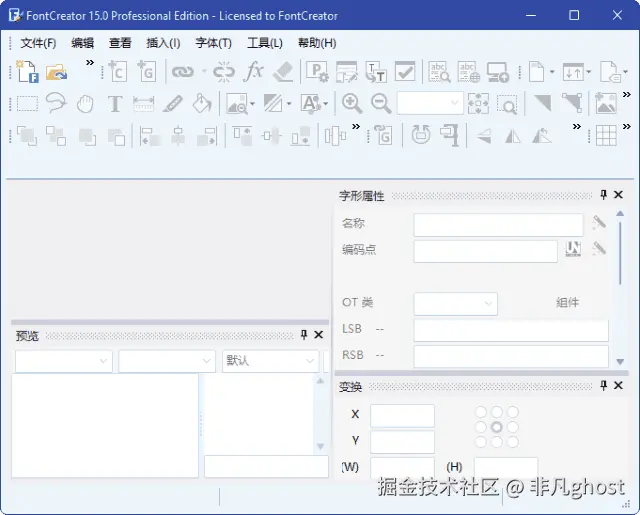Open the 查看 menu
Viewport: 640px width, 515px height.
click(x=120, y=43)
